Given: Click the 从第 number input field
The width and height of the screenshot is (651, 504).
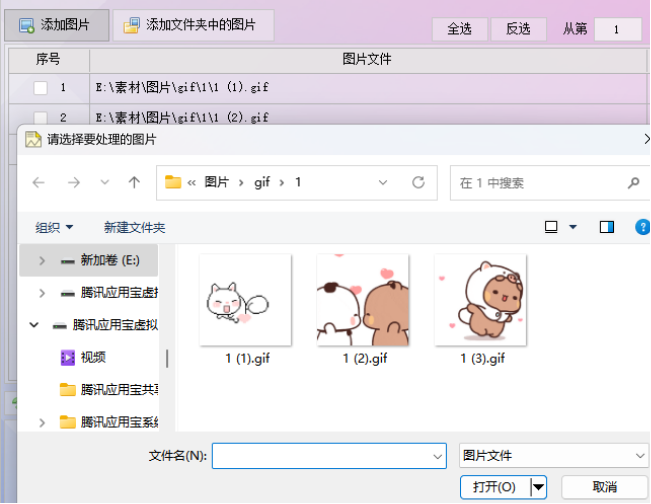Looking at the screenshot, I should coord(617,29).
